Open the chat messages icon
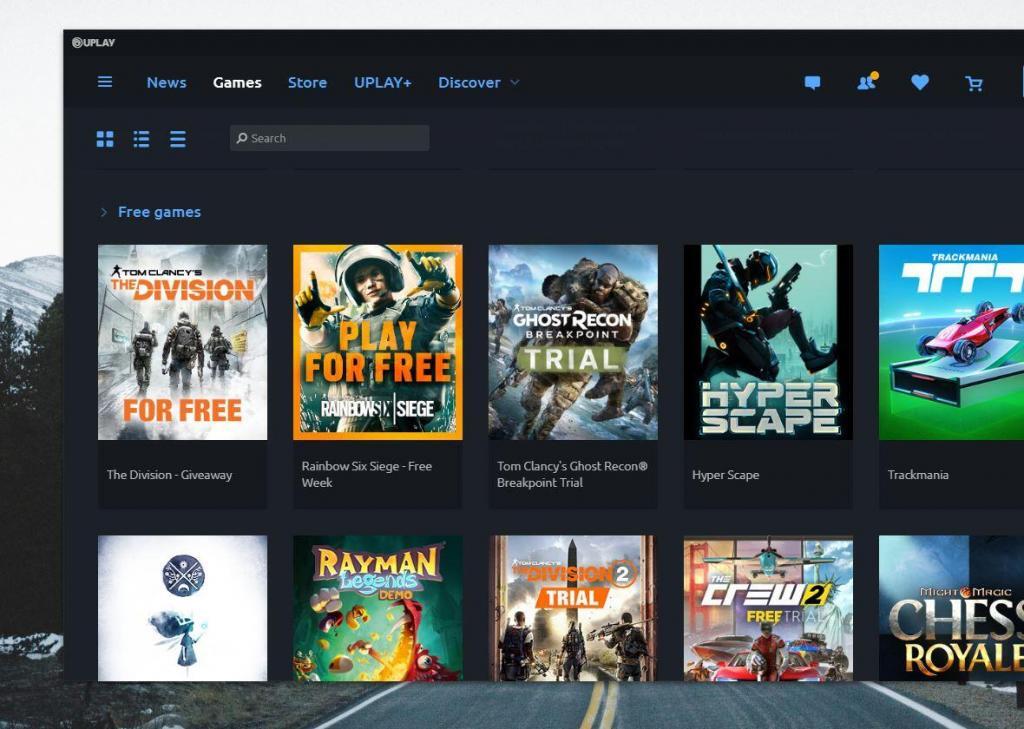1024x729 pixels. coord(812,83)
